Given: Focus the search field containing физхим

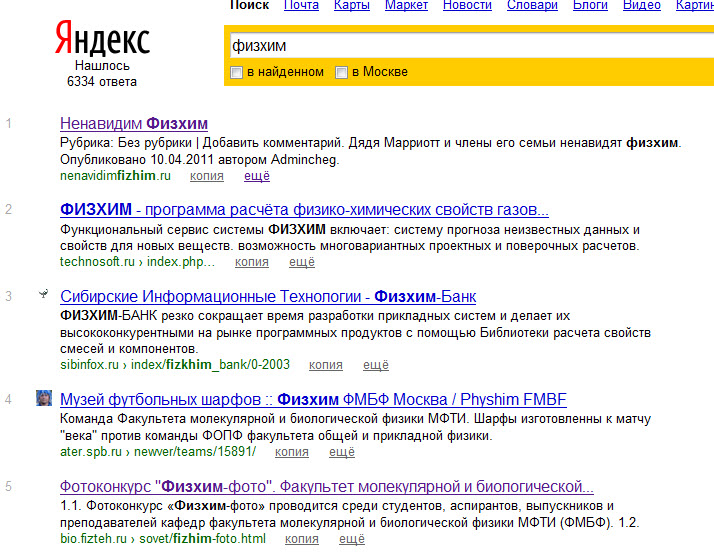Looking at the screenshot, I should pos(472,46).
